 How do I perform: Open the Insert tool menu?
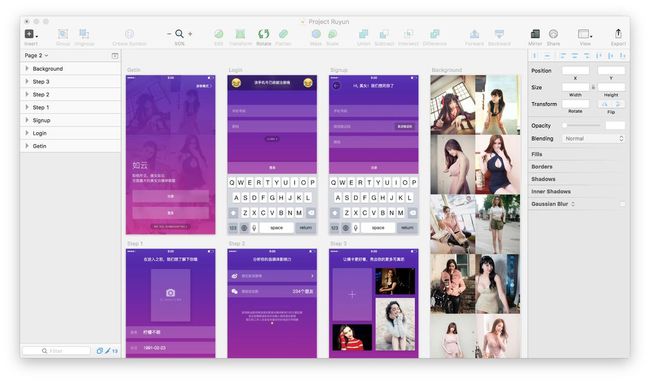tap(30, 34)
